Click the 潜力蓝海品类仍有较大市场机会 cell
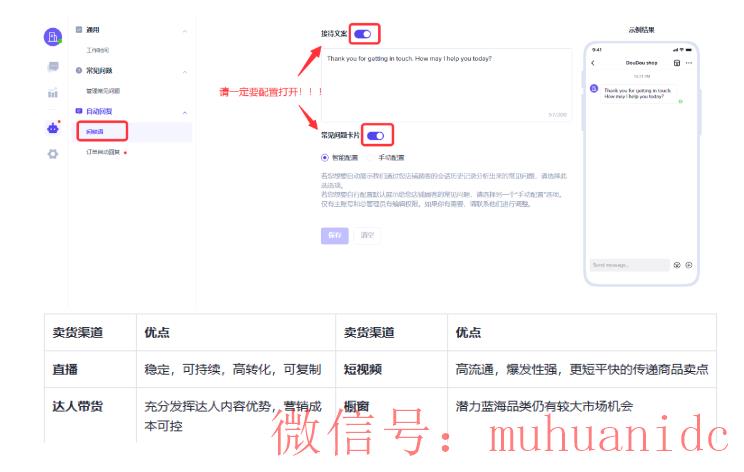 point(582,415)
